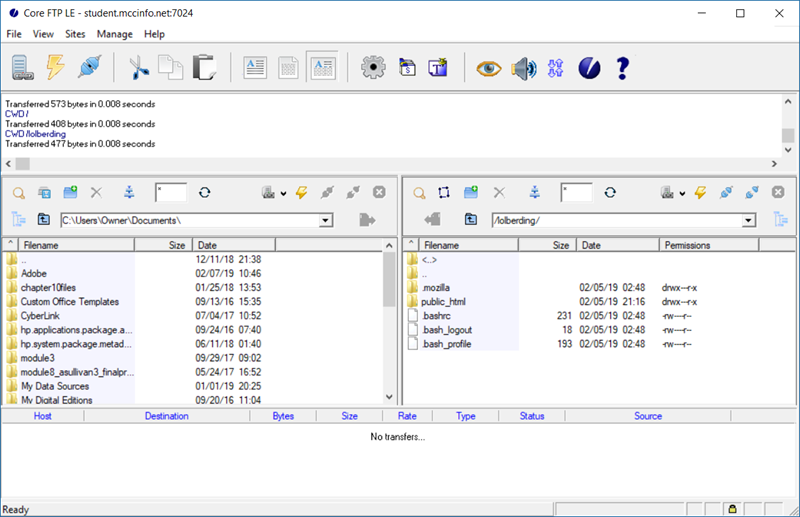Click the Core FTP logo toolbar icon
The image size is (800, 517).
click(x=589, y=68)
